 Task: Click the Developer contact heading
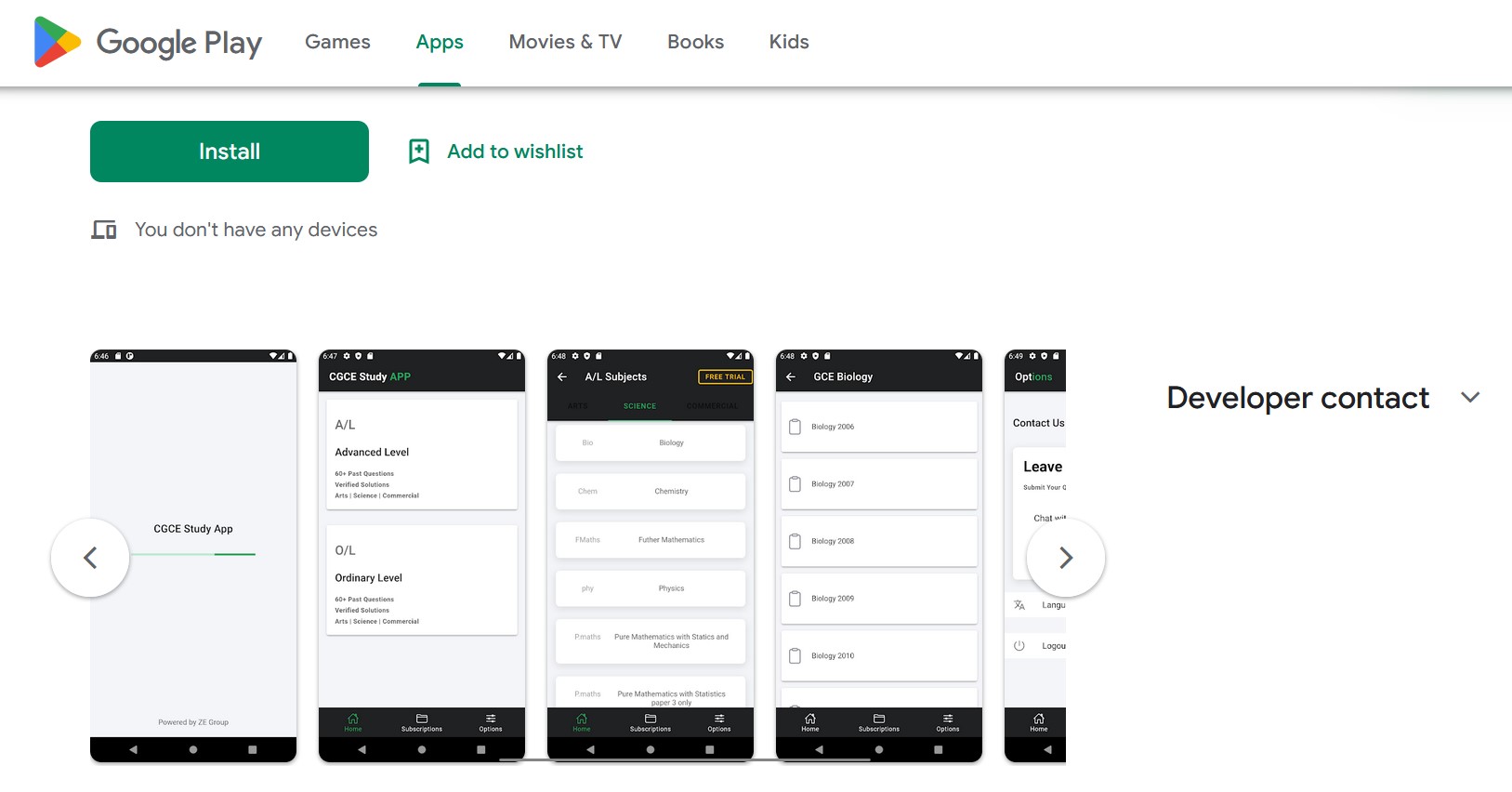coord(1298,398)
